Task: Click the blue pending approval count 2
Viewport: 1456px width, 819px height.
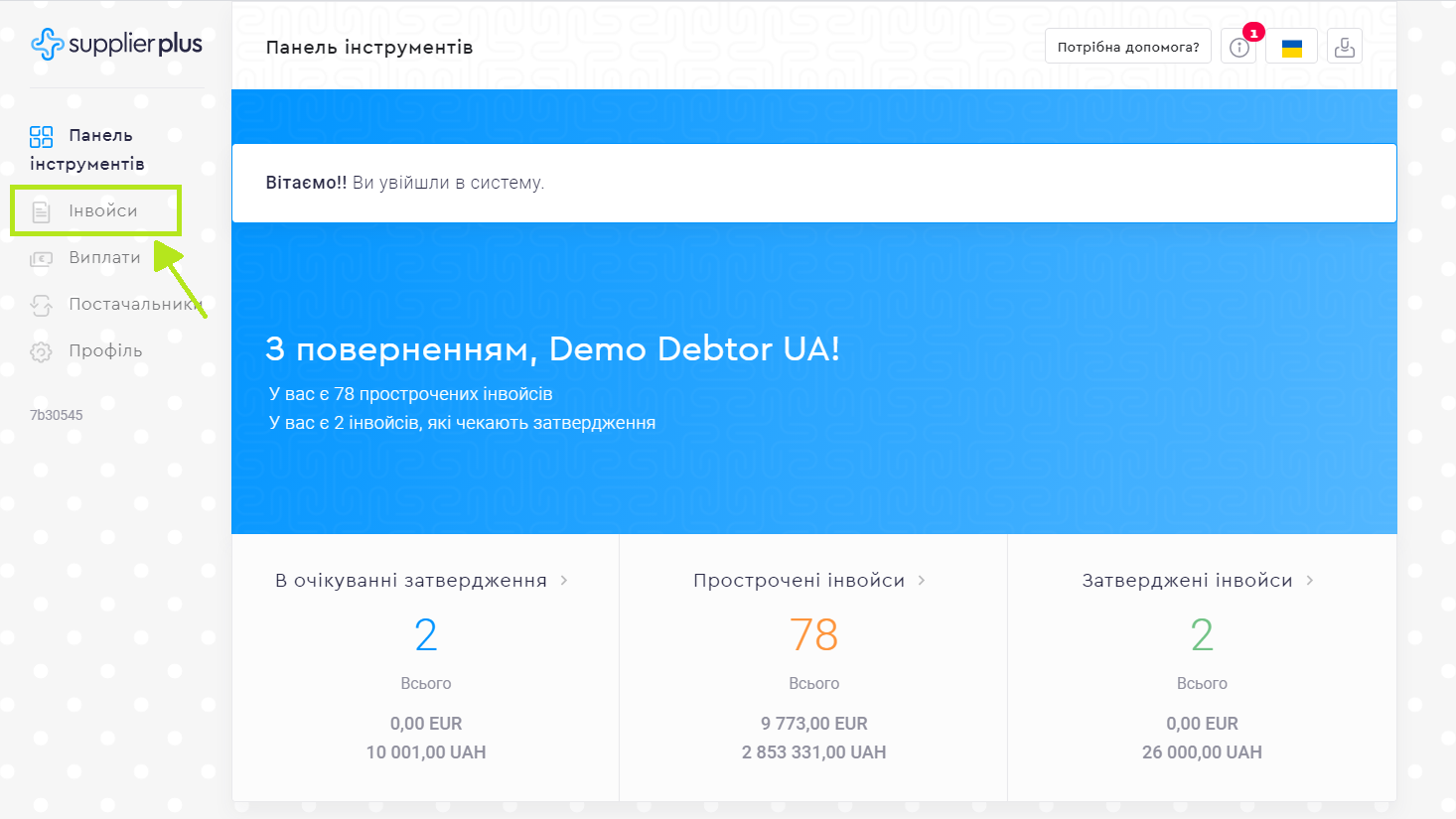Action: pos(426,635)
